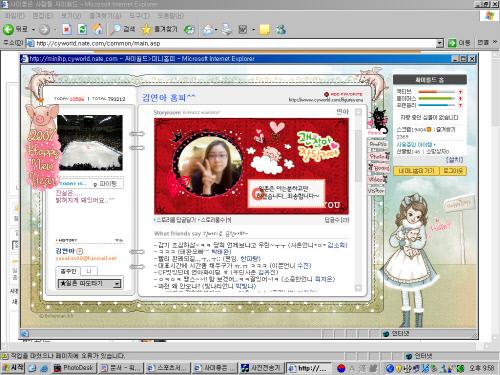The height and width of the screenshot is (375, 500).
Task: Open the Back button history dropdown arrow
Action: coord(33,30)
